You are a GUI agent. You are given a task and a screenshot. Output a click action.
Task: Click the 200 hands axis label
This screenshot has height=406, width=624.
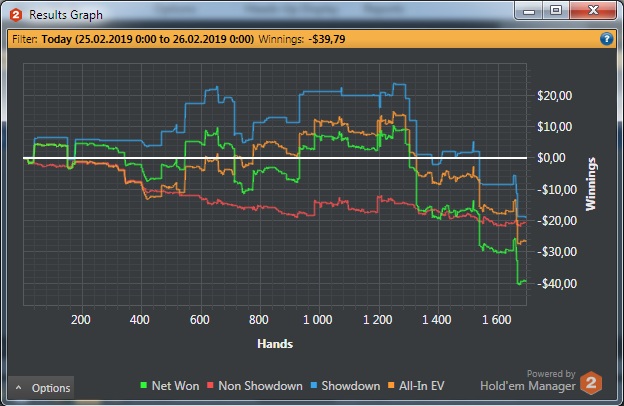coord(81,320)
